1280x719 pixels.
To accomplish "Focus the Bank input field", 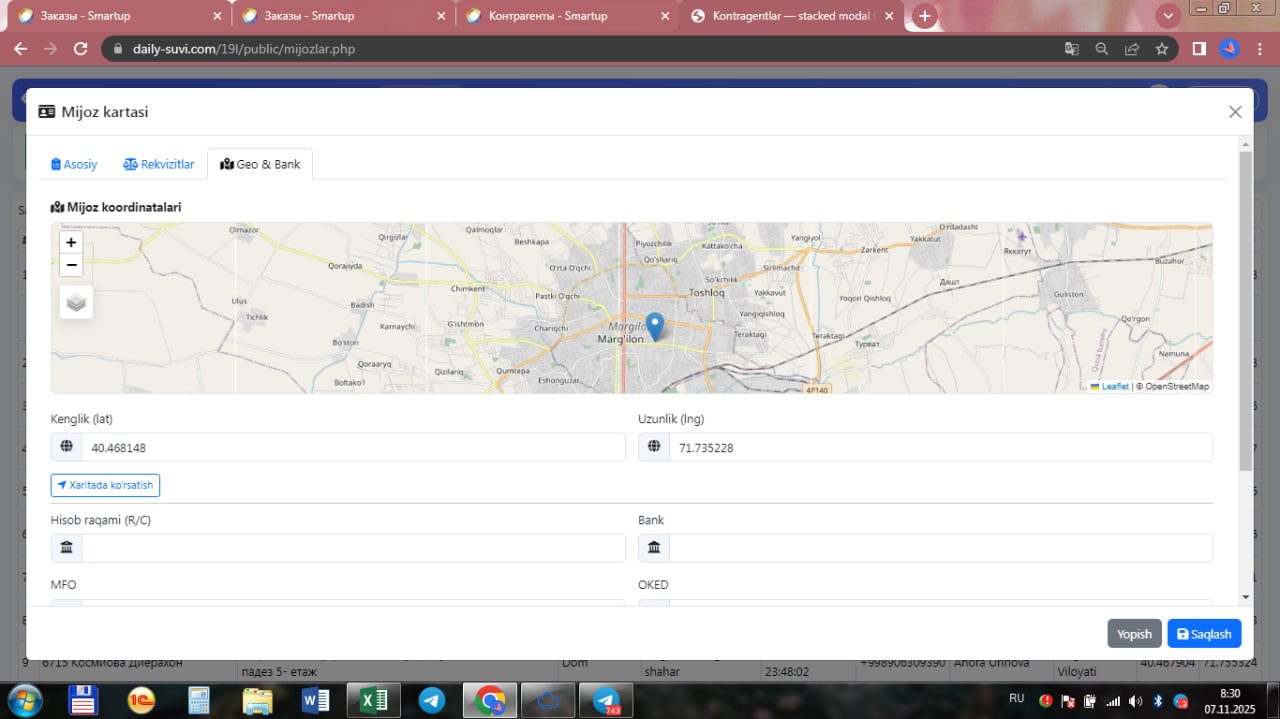I will (940, 548).
